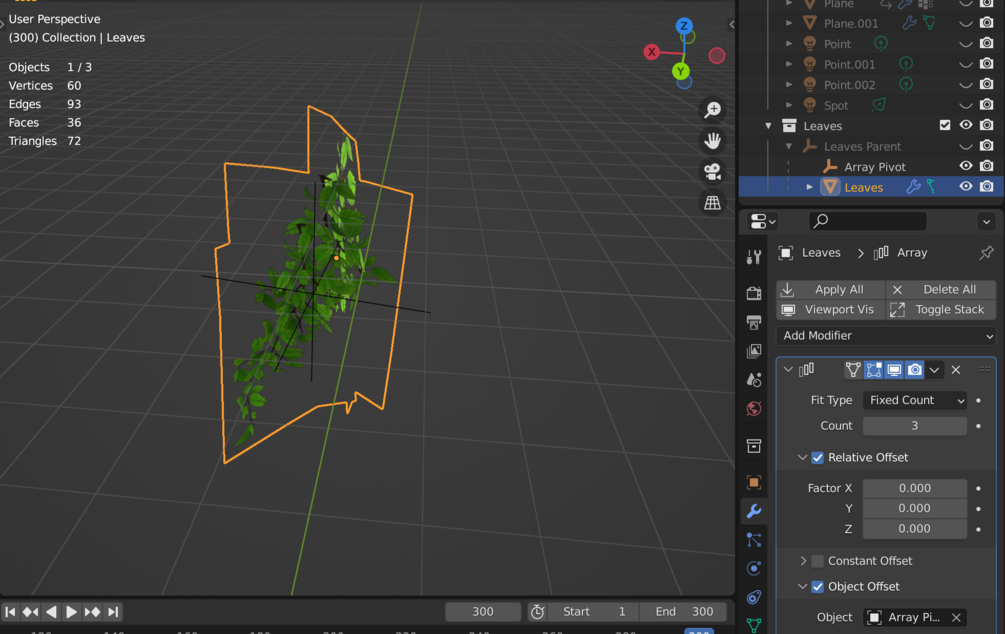Toggle camera view with the camera icon
The width and height of the screenshot is (1005, 634).
coord(713,172)
